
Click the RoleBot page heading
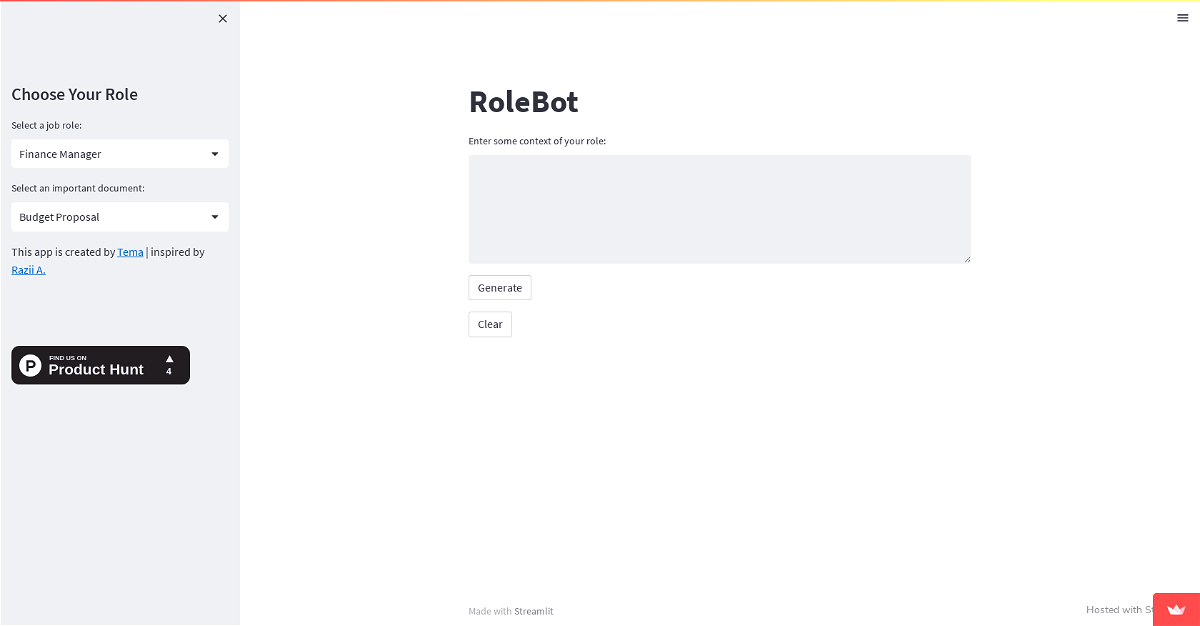[523, 102]
